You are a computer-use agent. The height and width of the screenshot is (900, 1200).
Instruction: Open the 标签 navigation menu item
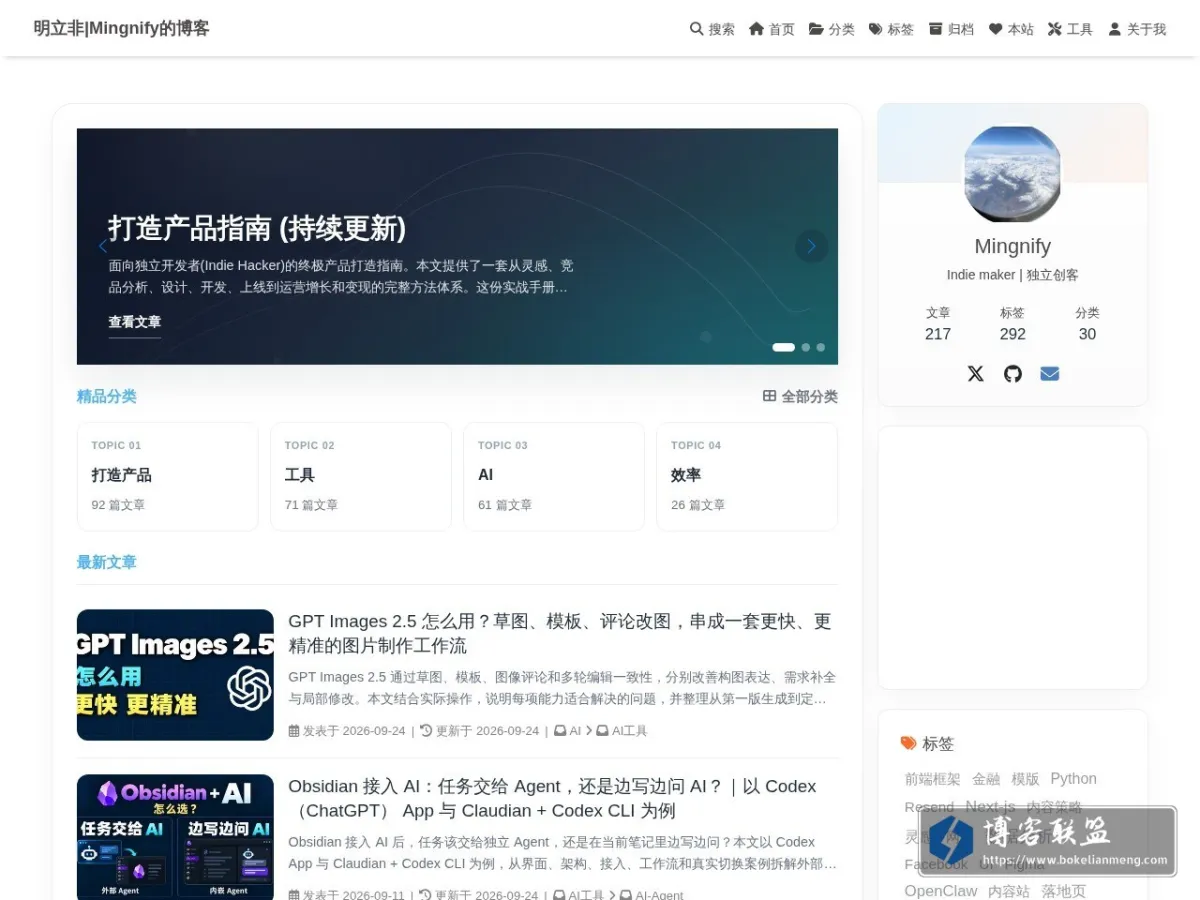point(891,29)
